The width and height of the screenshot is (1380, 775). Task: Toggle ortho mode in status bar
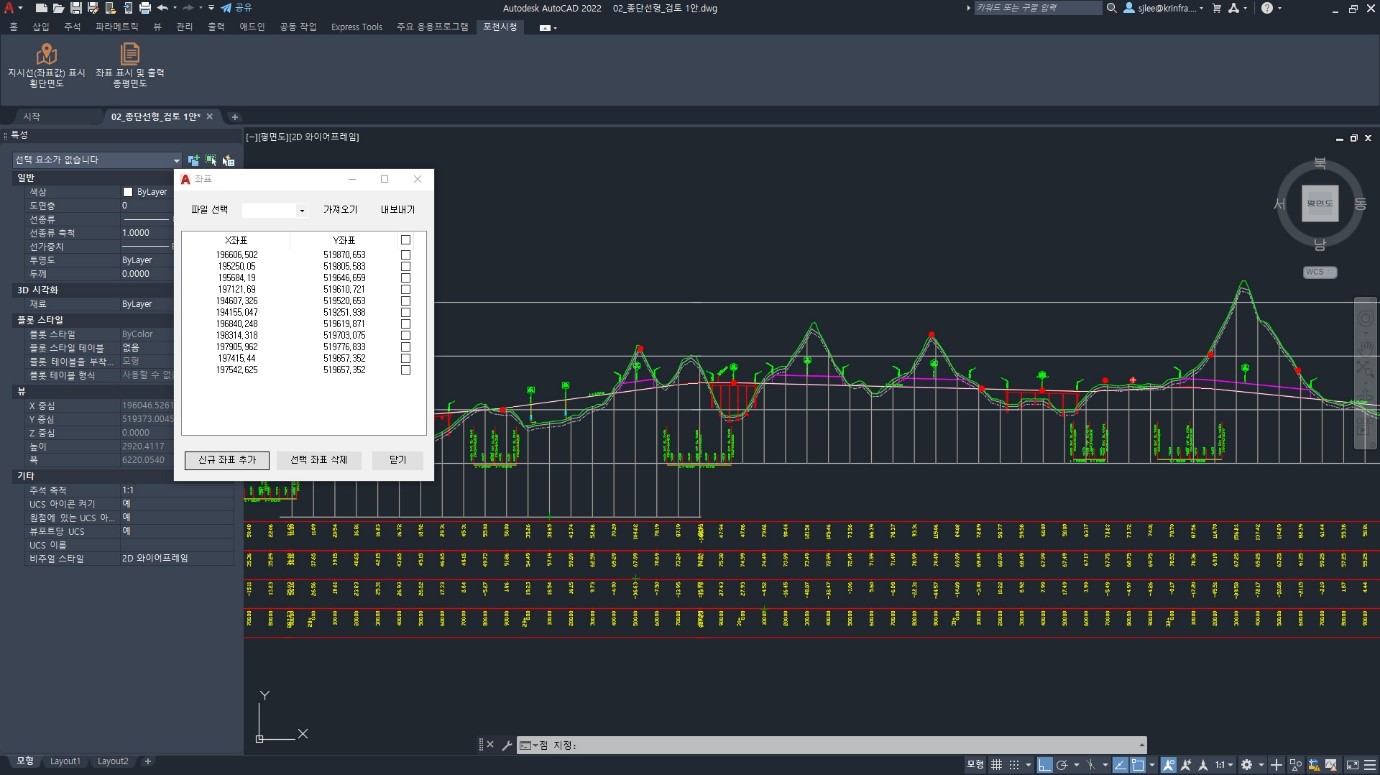[1044, 765]
